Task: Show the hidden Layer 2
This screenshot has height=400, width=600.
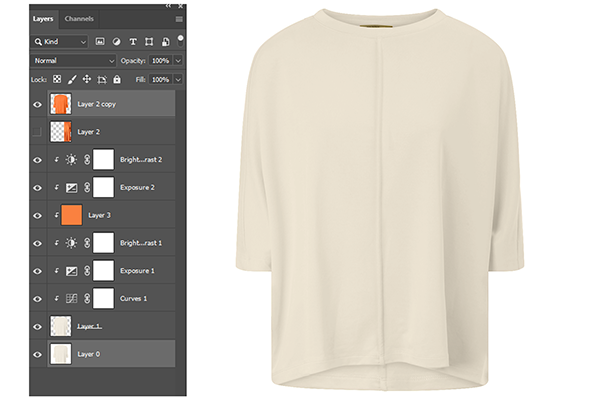Action: [x=37, y=132]
